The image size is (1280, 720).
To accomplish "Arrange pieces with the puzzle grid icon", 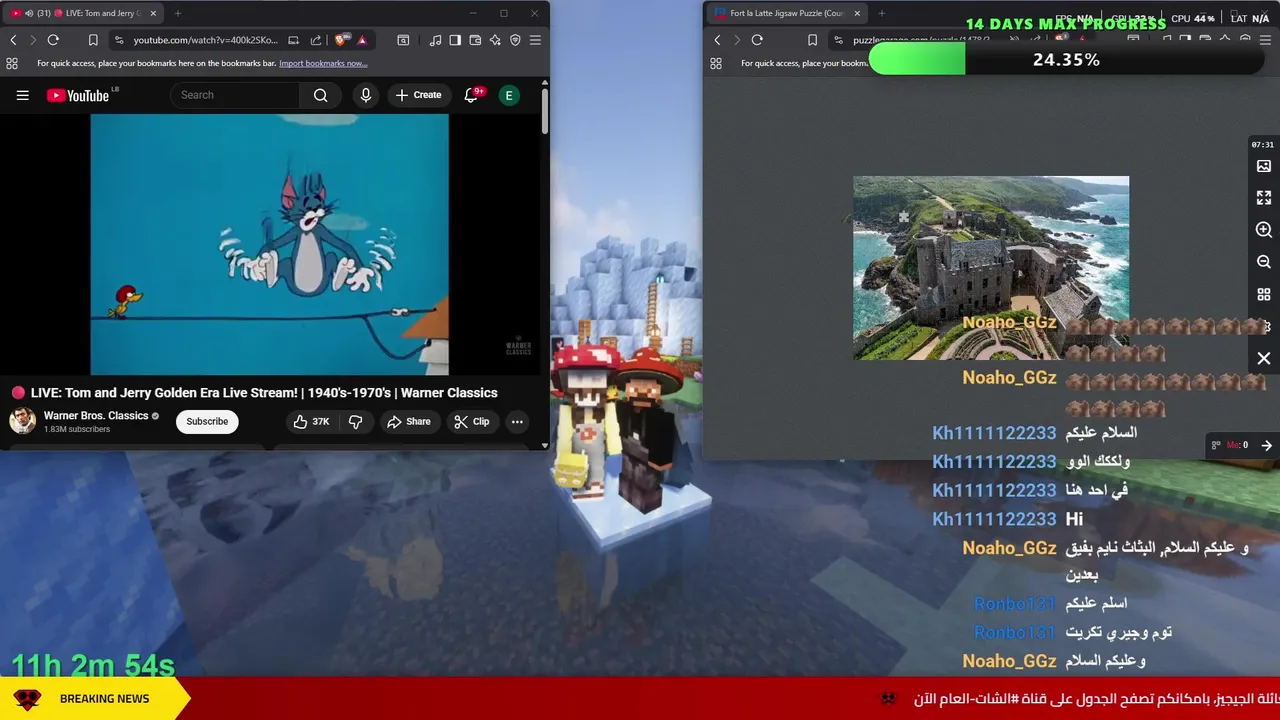I will (1264, 295).
